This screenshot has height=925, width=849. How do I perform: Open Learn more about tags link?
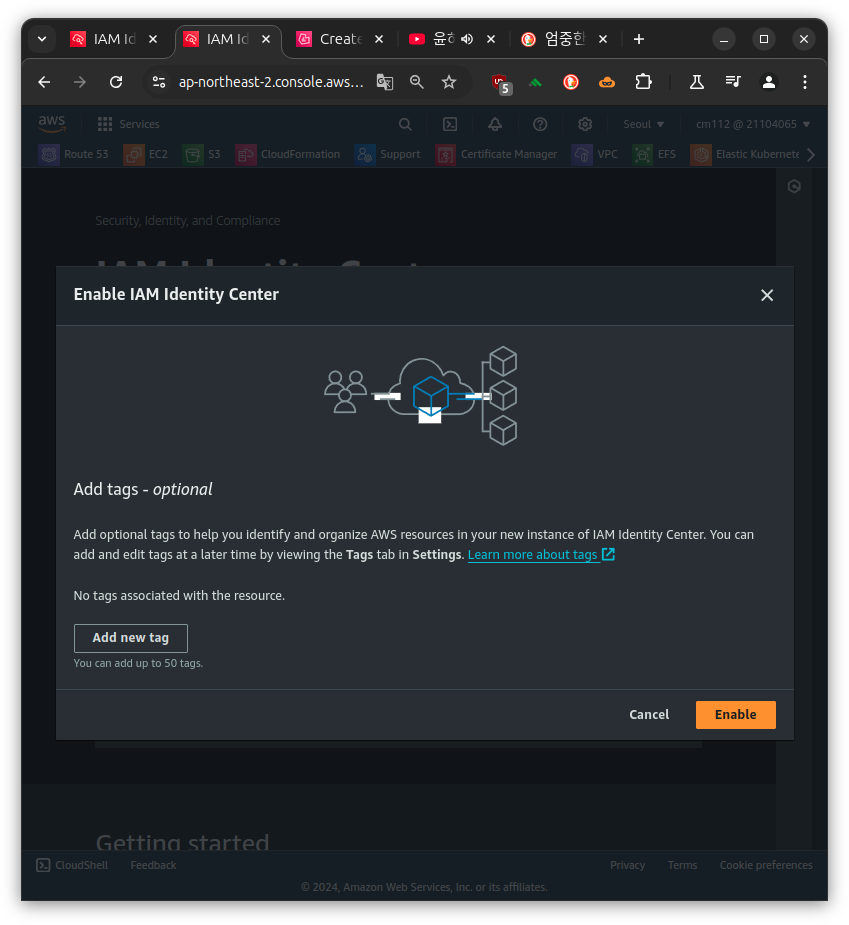click(x=541, y=555)
